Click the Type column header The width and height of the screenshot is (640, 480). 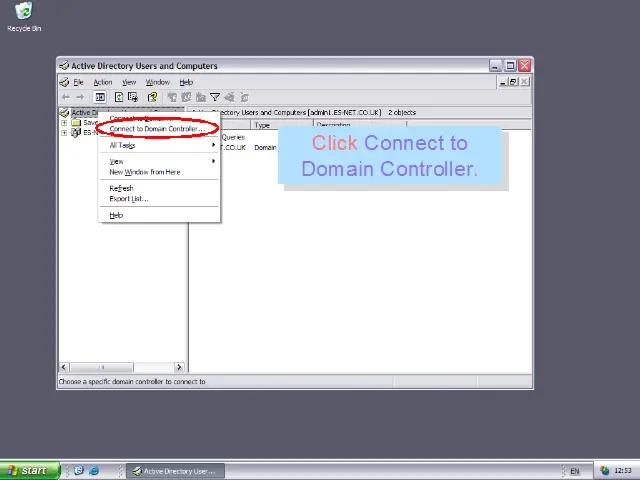pyautogui.click(x=262, y=125)
